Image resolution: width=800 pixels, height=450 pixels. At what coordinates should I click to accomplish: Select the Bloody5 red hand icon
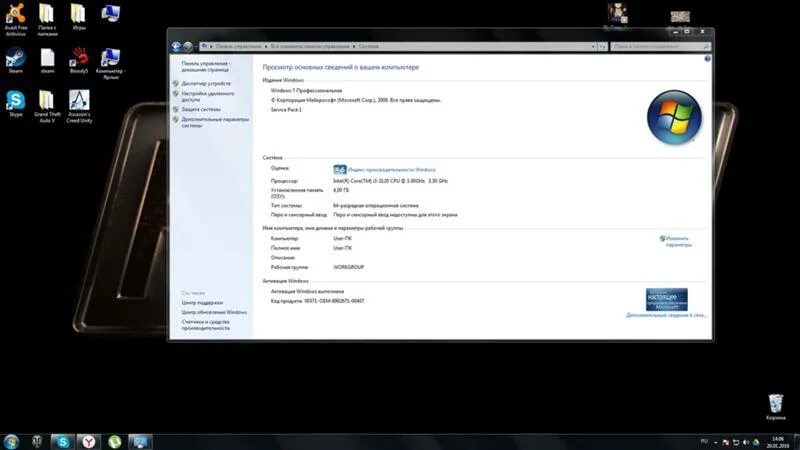pos(79,60)
